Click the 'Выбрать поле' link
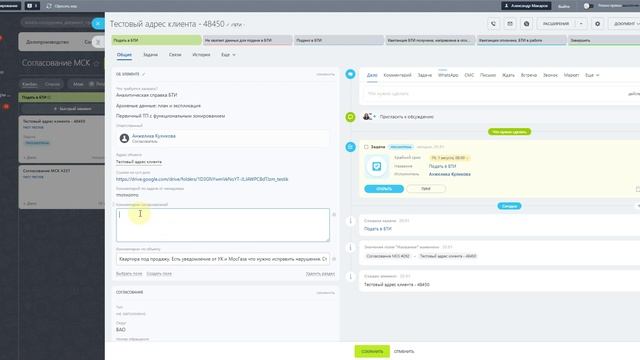Screen dimensions: 640x360 click(x=129, y=273)
